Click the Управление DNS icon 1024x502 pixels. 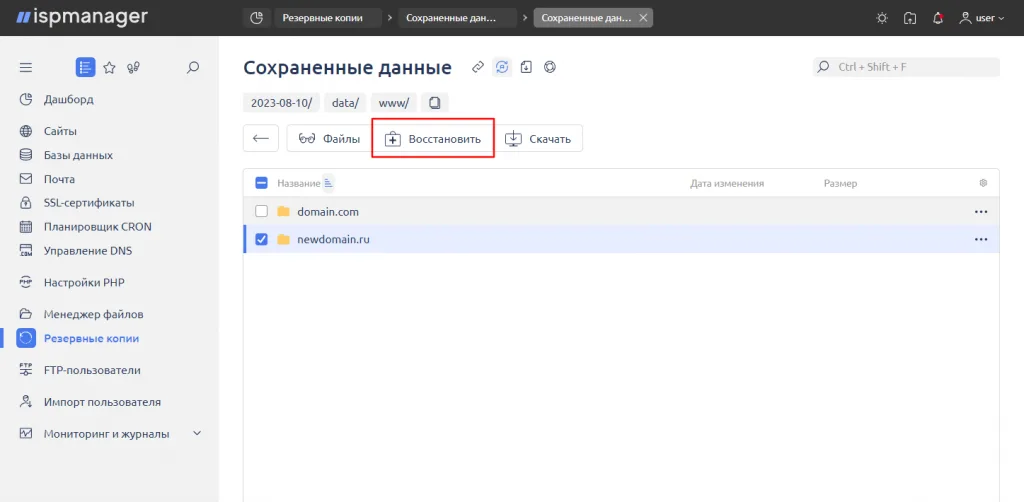click(26, 251)
